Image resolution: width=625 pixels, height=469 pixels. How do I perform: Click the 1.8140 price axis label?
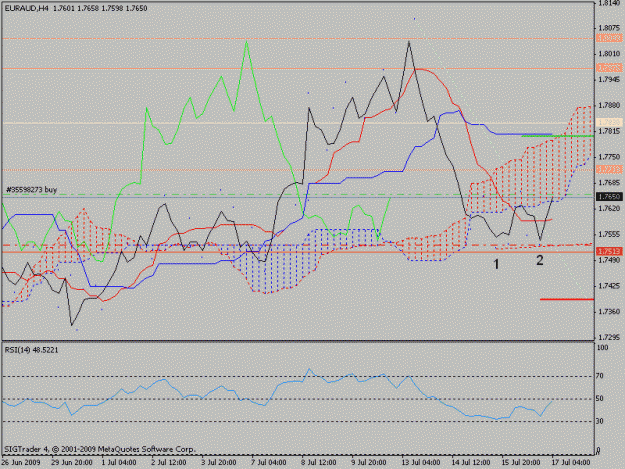(x=610, y=3)
